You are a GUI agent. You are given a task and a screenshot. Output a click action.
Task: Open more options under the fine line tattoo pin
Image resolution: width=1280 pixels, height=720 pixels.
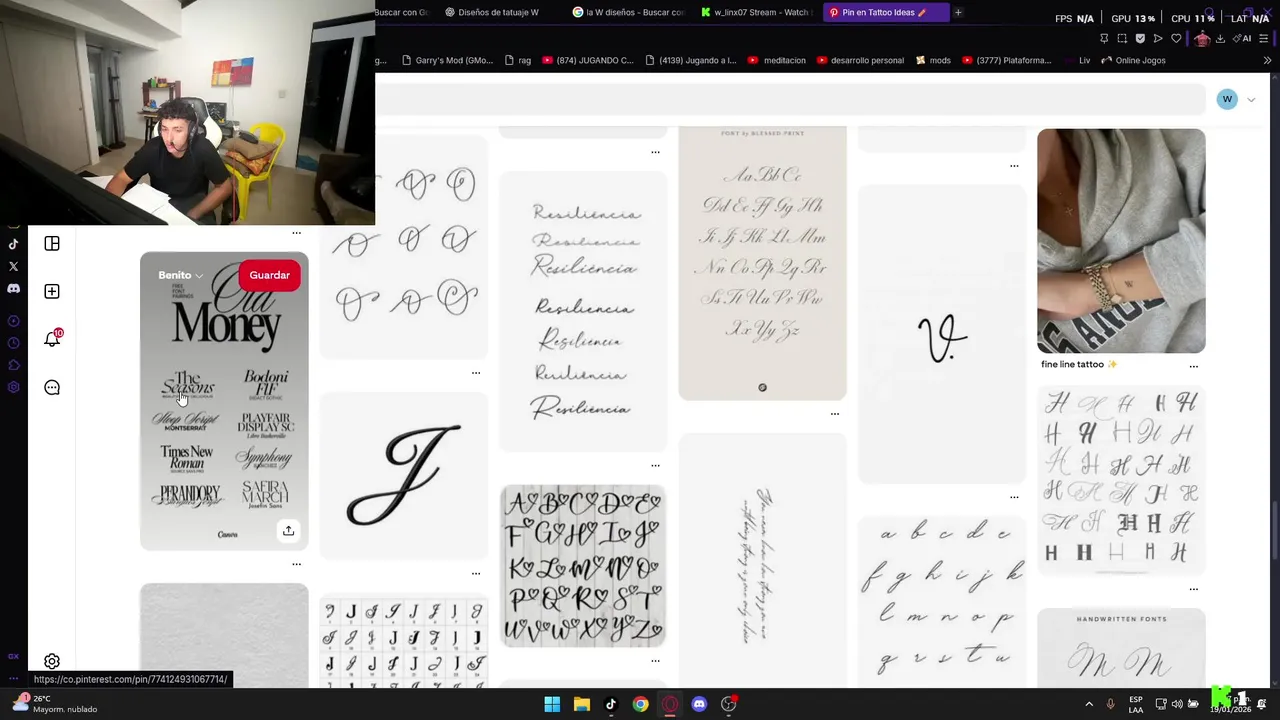pos(1193,366)
